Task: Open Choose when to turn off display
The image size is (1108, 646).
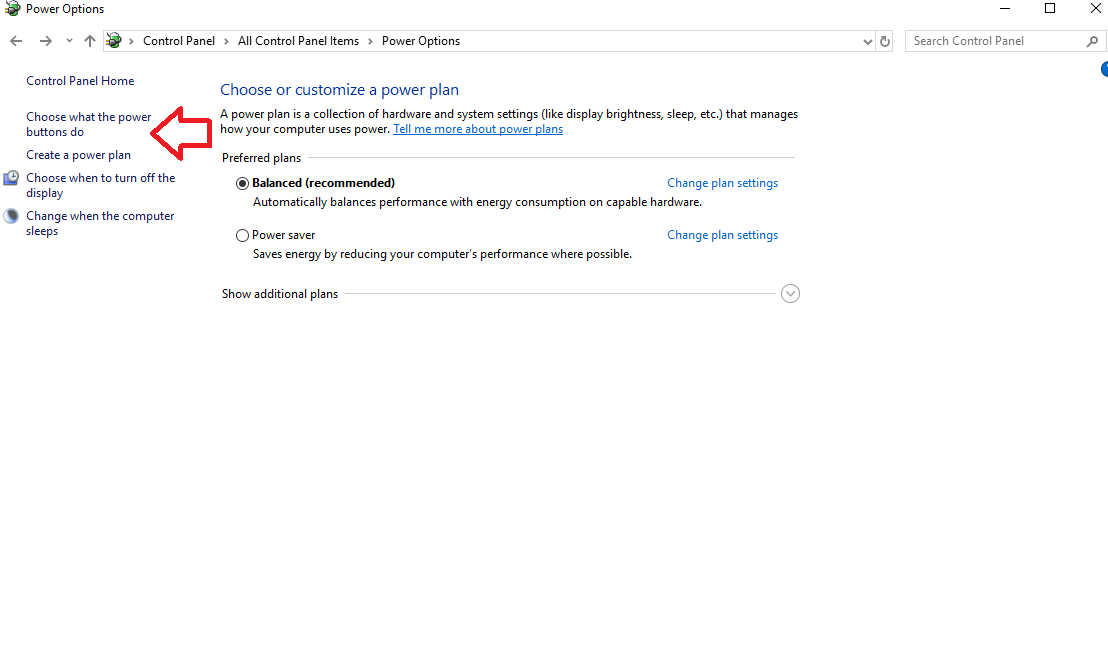Action: pyautogui.click(x=100, y=185)
